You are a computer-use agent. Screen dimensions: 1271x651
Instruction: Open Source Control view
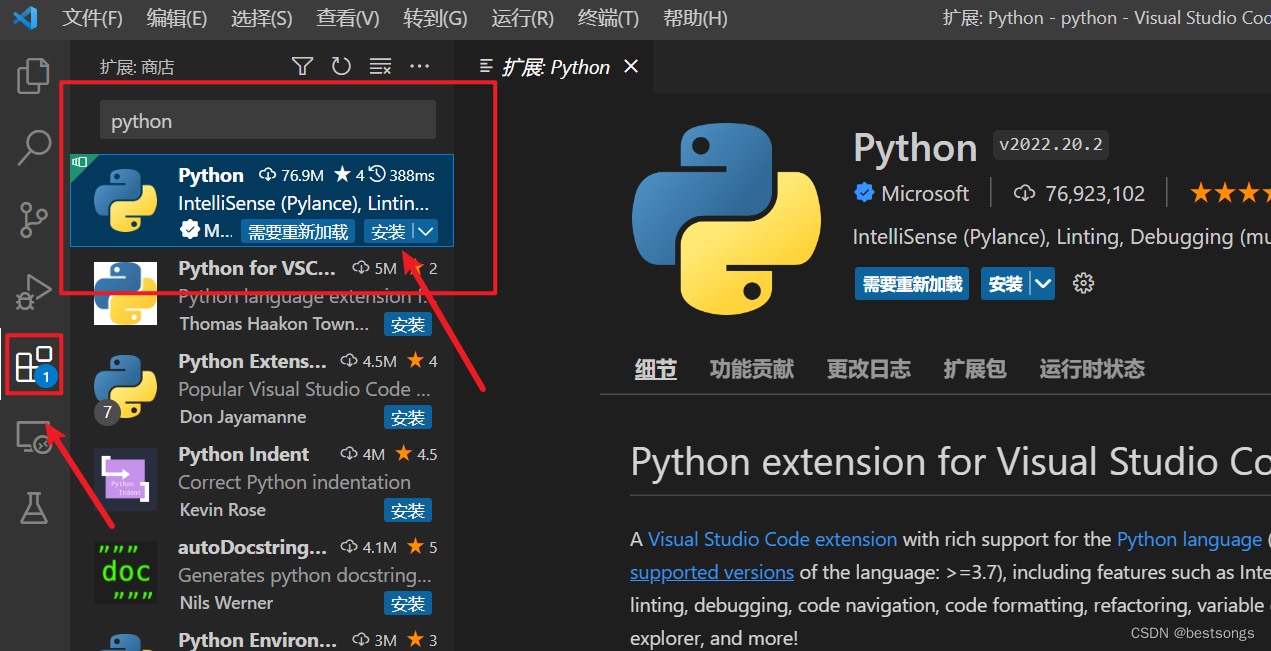[34, 219]
